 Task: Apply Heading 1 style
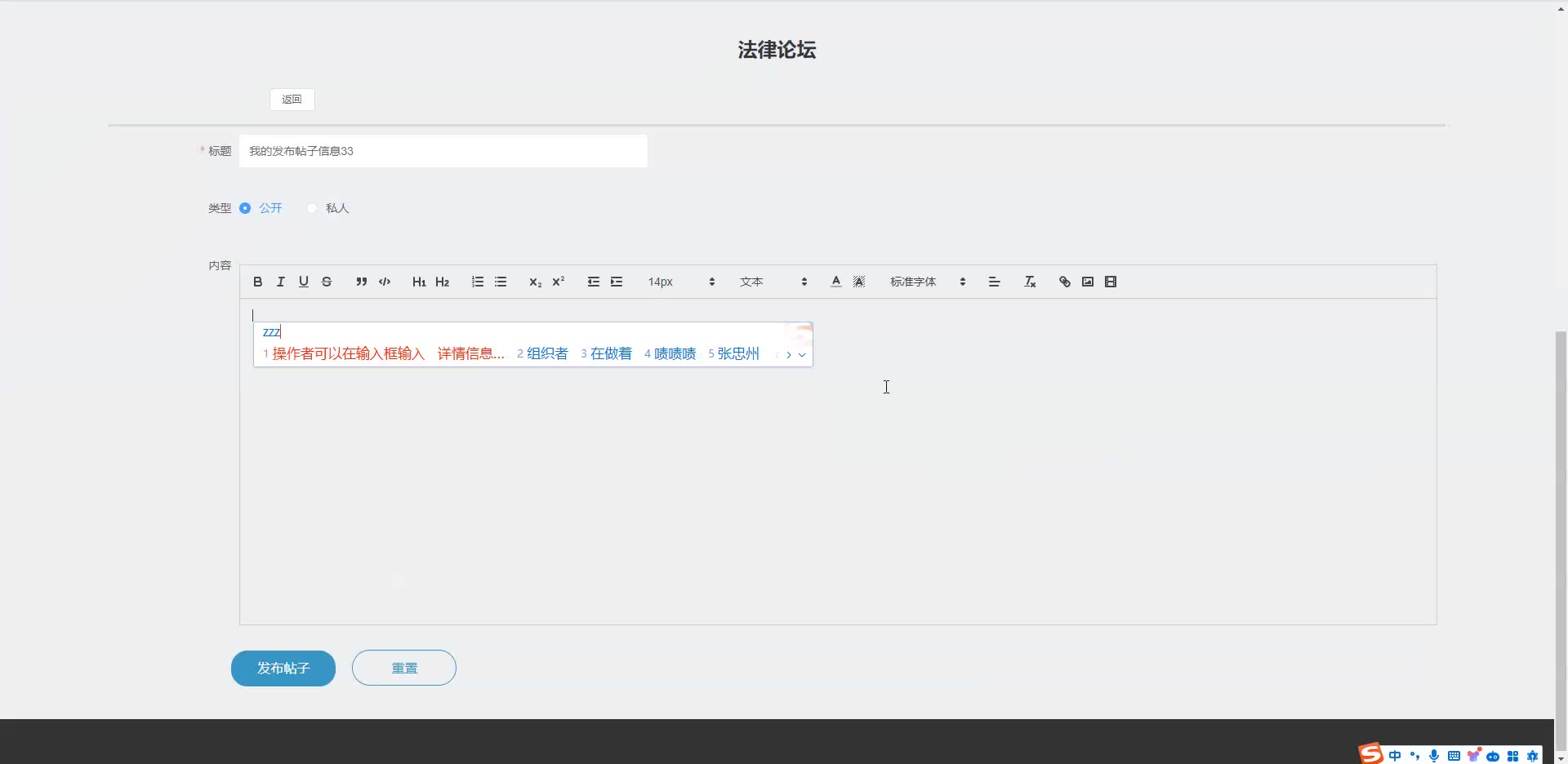pyautogui.click(x=419, y=282)
